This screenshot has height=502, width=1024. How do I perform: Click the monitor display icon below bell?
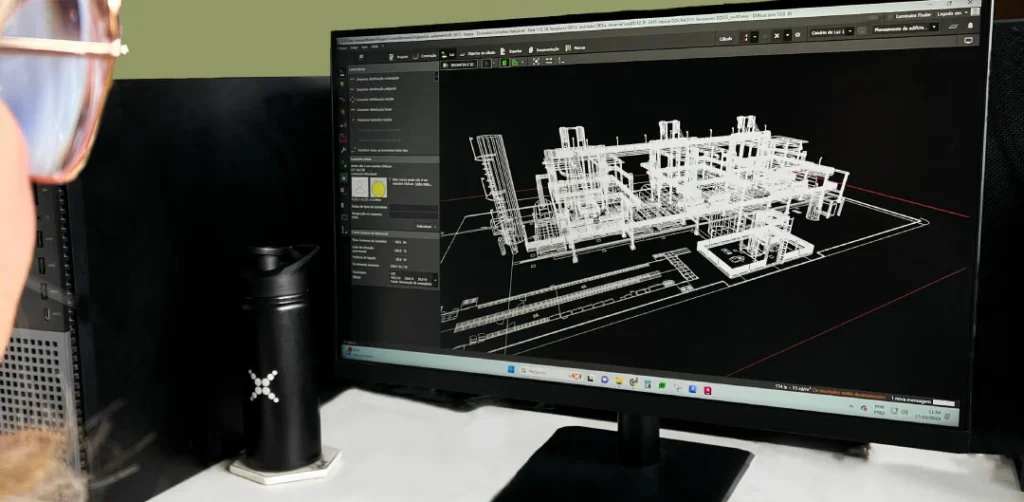tap(968, 40)
